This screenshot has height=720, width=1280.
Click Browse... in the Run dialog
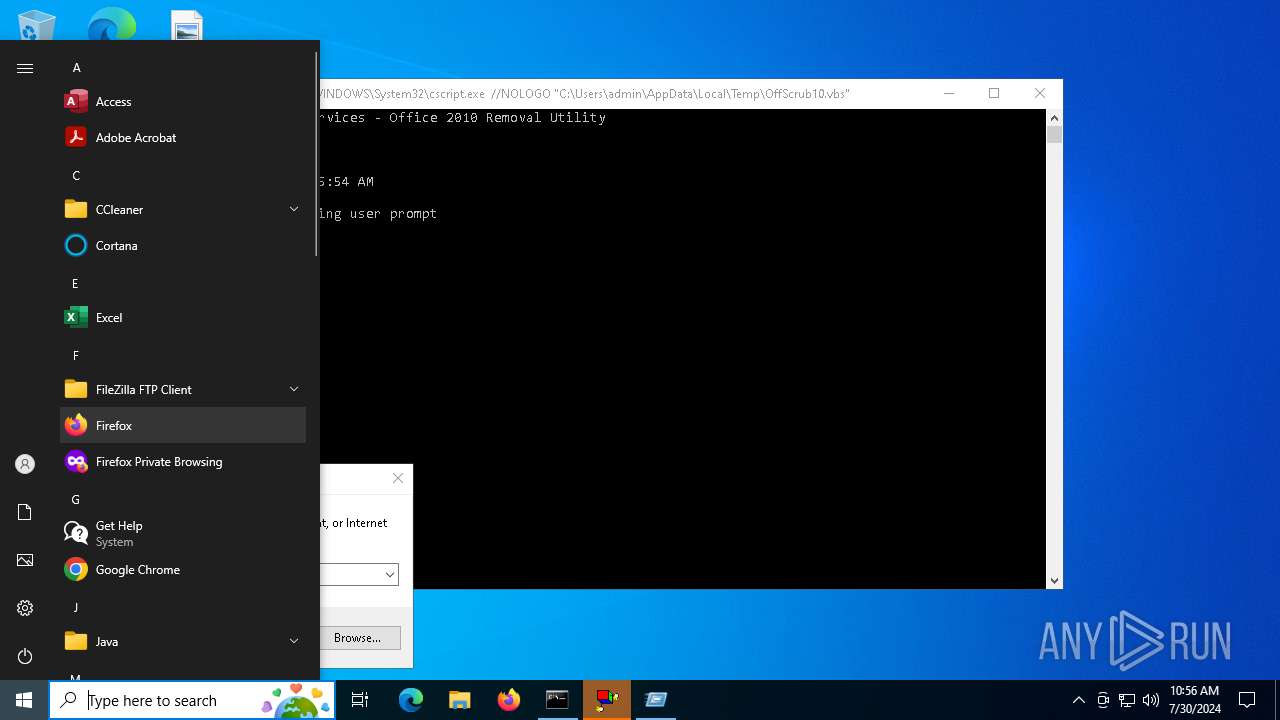357,637
